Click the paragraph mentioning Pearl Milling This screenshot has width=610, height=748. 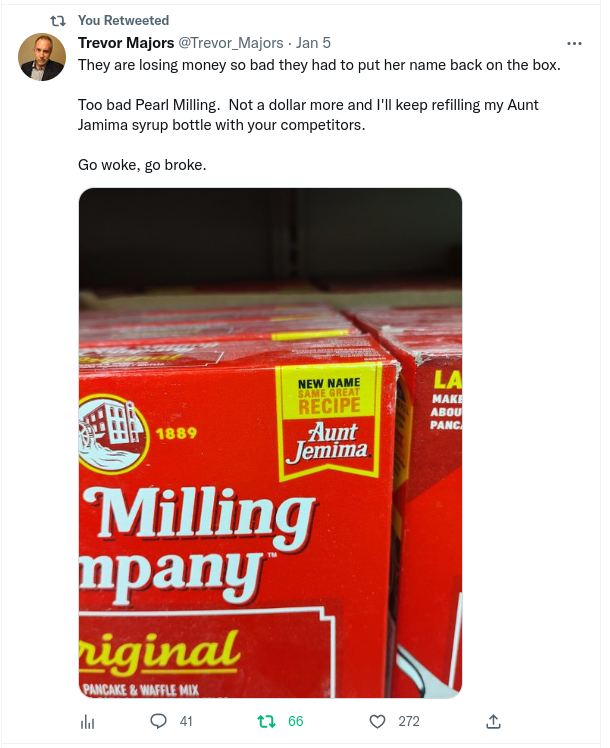click(x=308, y=115)
